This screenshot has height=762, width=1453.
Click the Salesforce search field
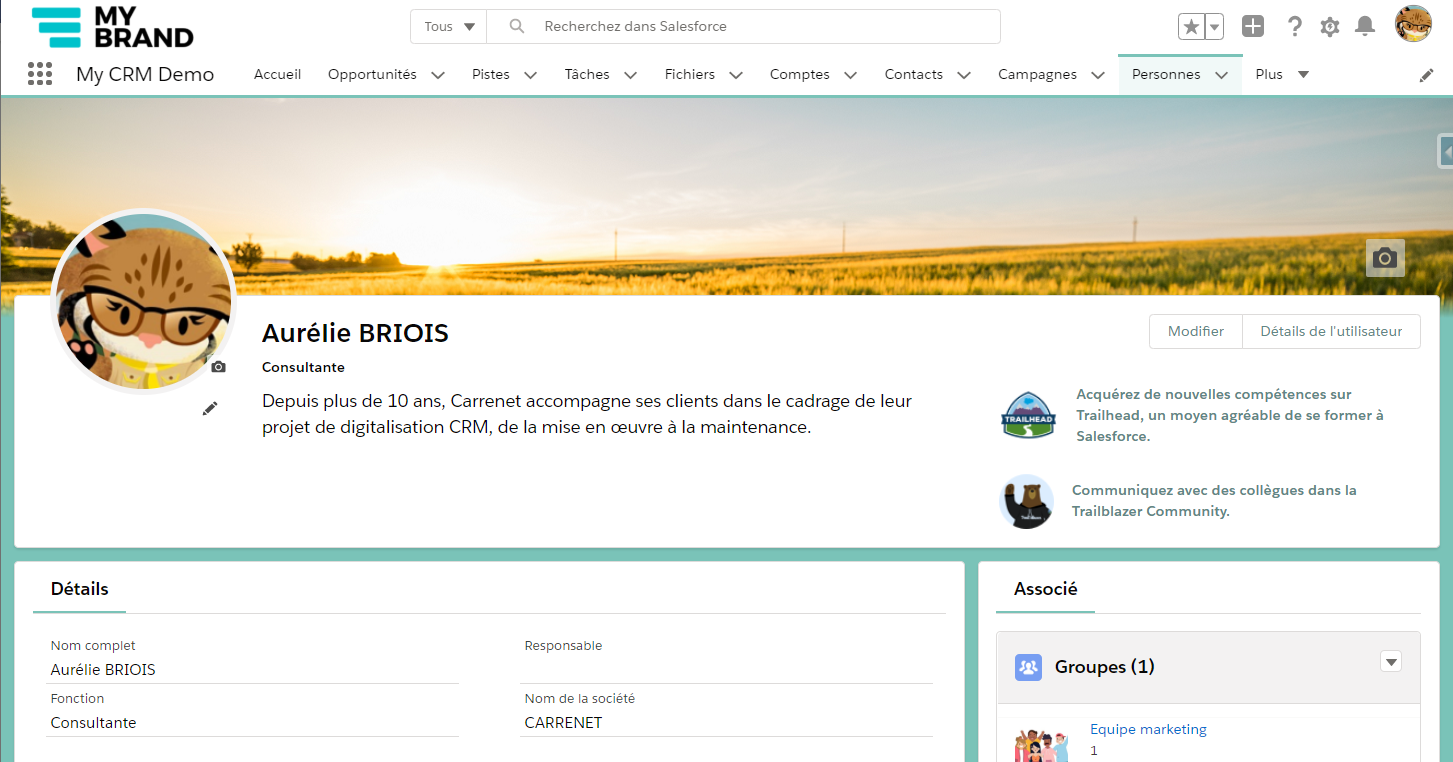760,27
